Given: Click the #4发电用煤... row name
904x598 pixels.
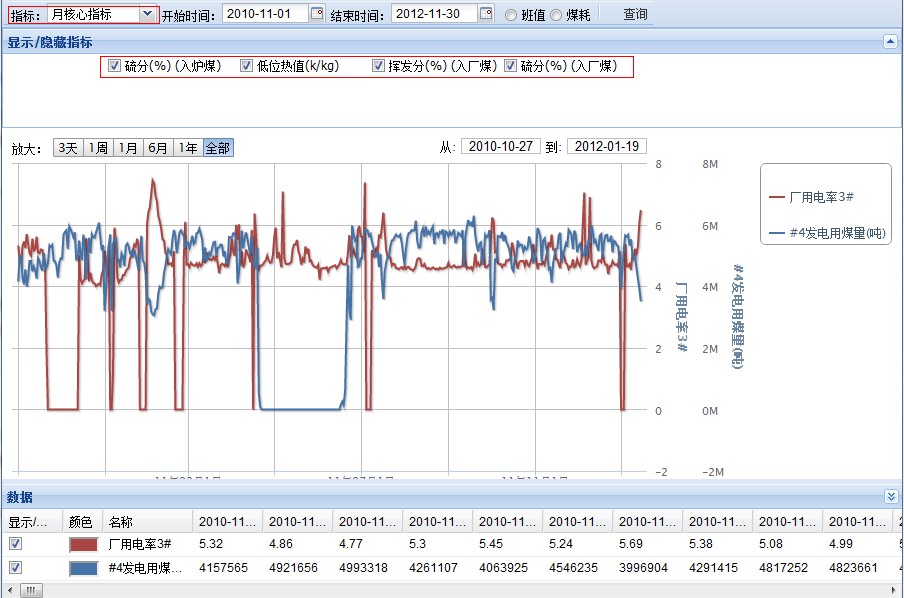Looking at the screenshot, I should pos(145,568).
